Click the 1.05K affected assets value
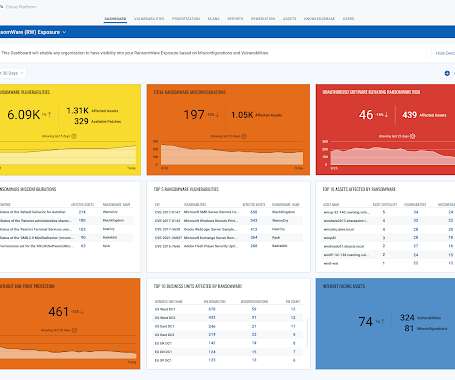455x380 pixels. tap(242, 115)
